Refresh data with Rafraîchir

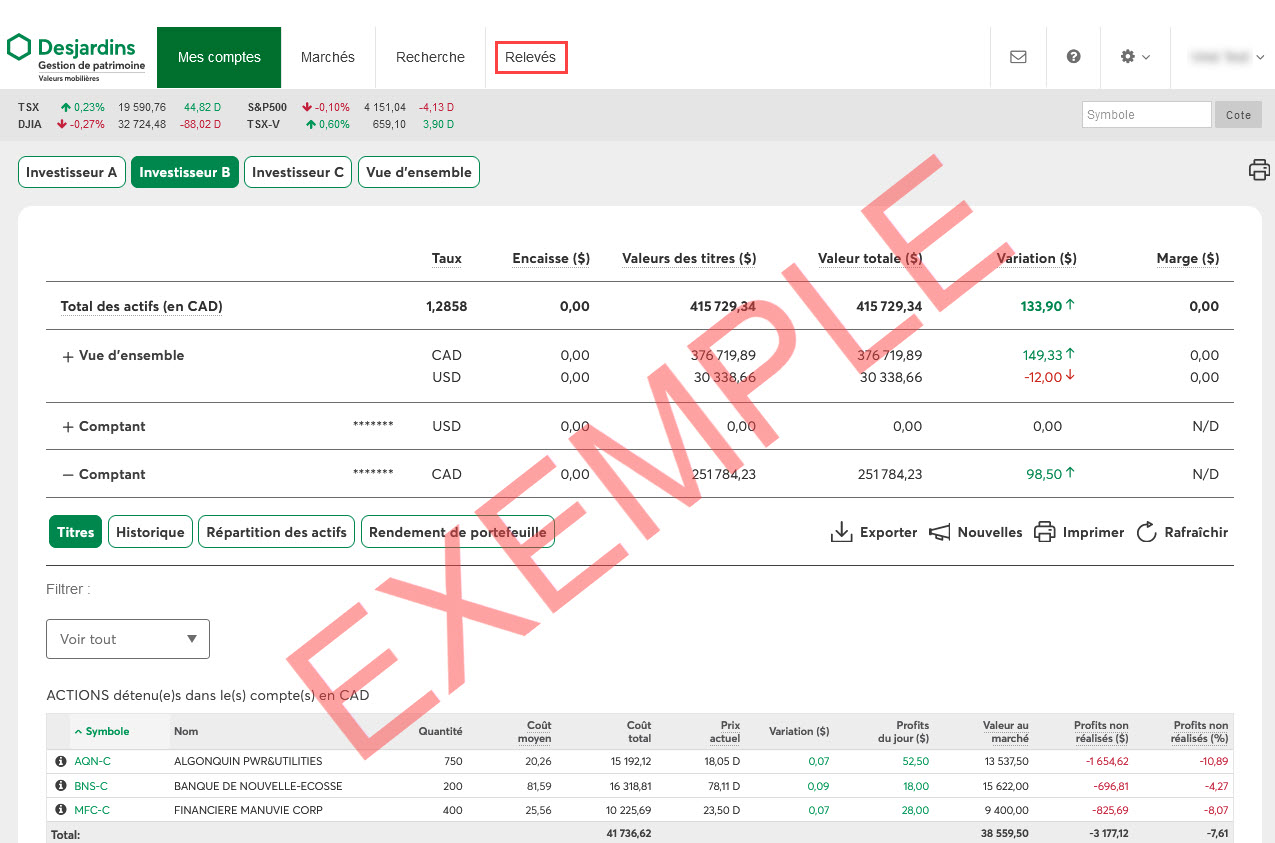(x=1182, y=532)
